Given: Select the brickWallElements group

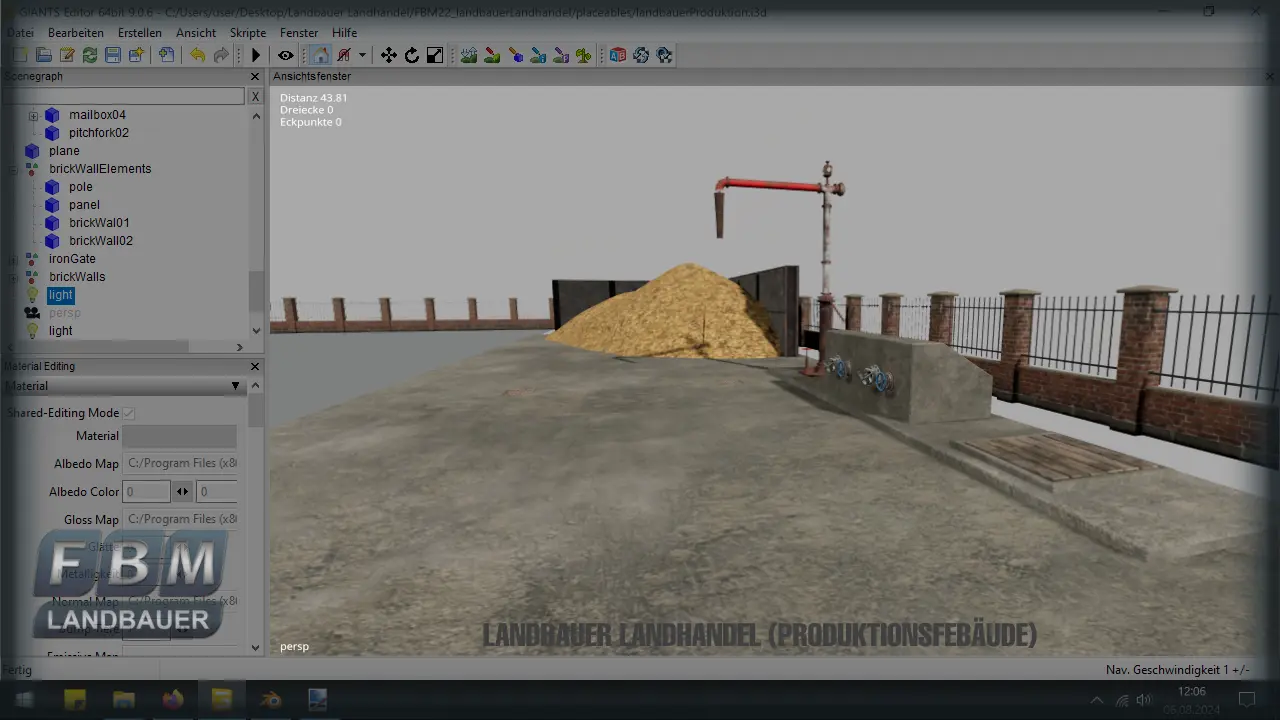Looking at the screenshot, I should point(100,169).
